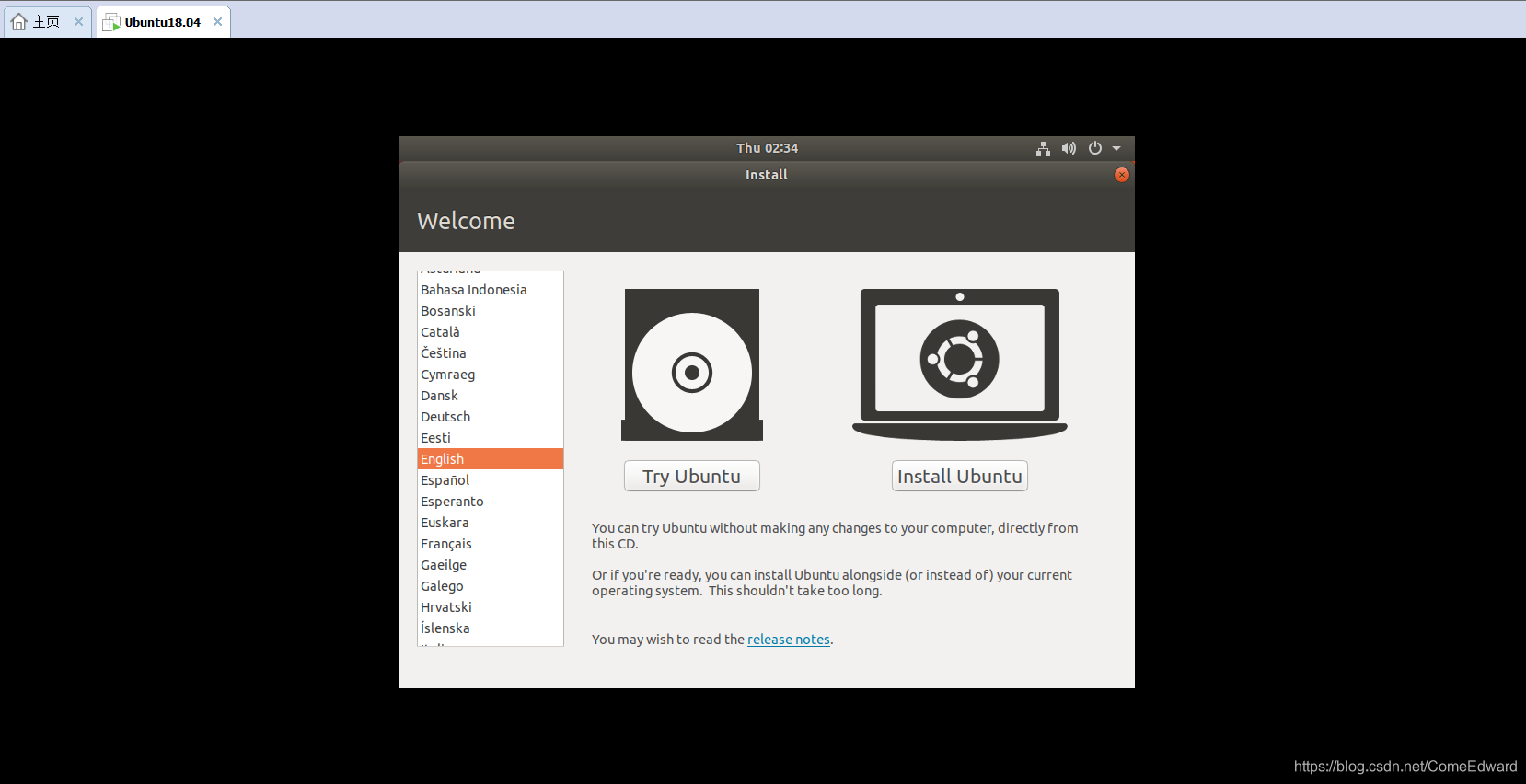Close the Ubuntu18.04 tab

pyautogui.click(x=218, y=22)
